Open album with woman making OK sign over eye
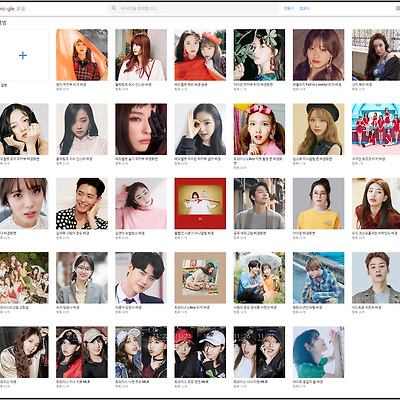400x400 pixels. 200,129
